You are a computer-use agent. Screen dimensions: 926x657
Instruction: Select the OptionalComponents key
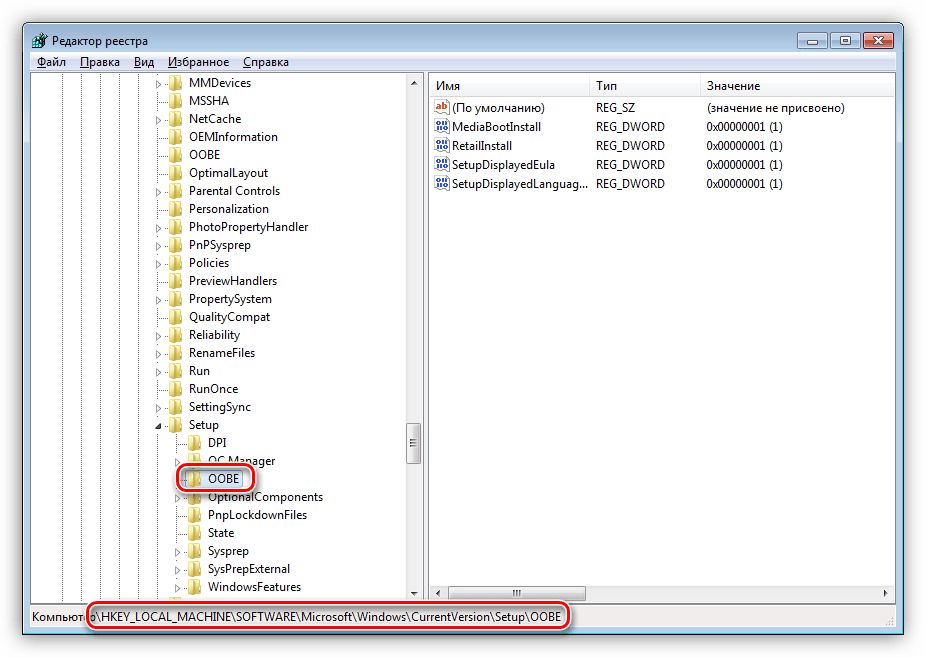coord(265,497)
